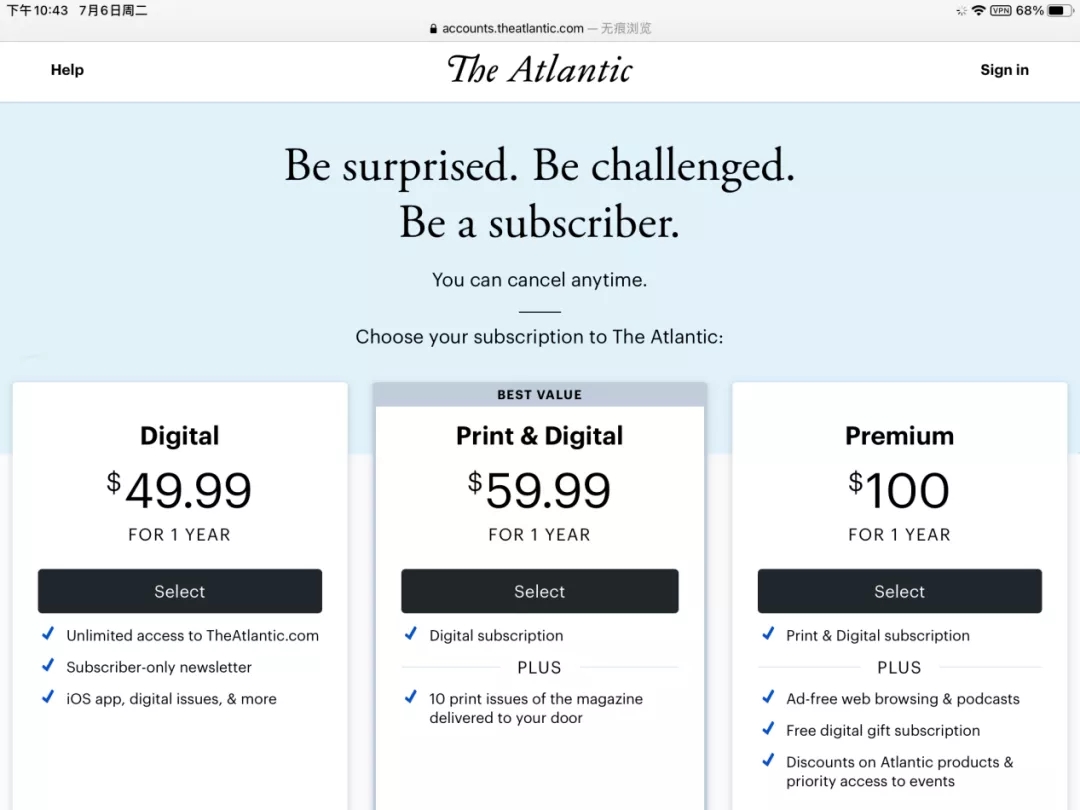
Task: Tap the time display in status bar
Action: 37,10
